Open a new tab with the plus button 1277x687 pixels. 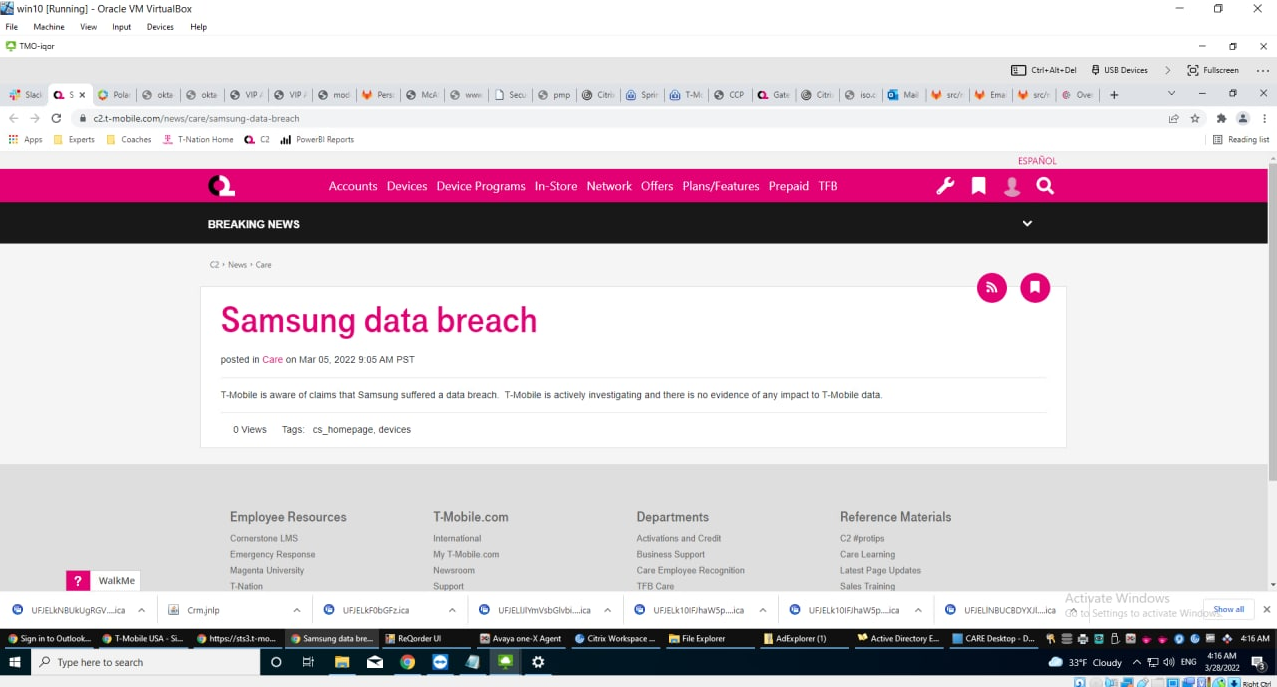click(1114, 95)
